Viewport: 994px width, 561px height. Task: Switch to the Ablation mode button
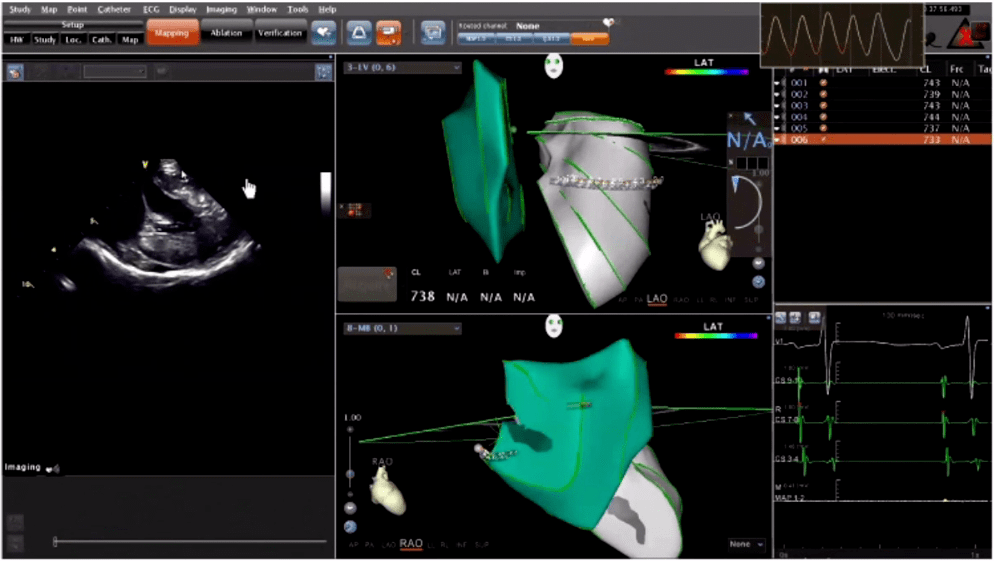(x=227, y=33)
